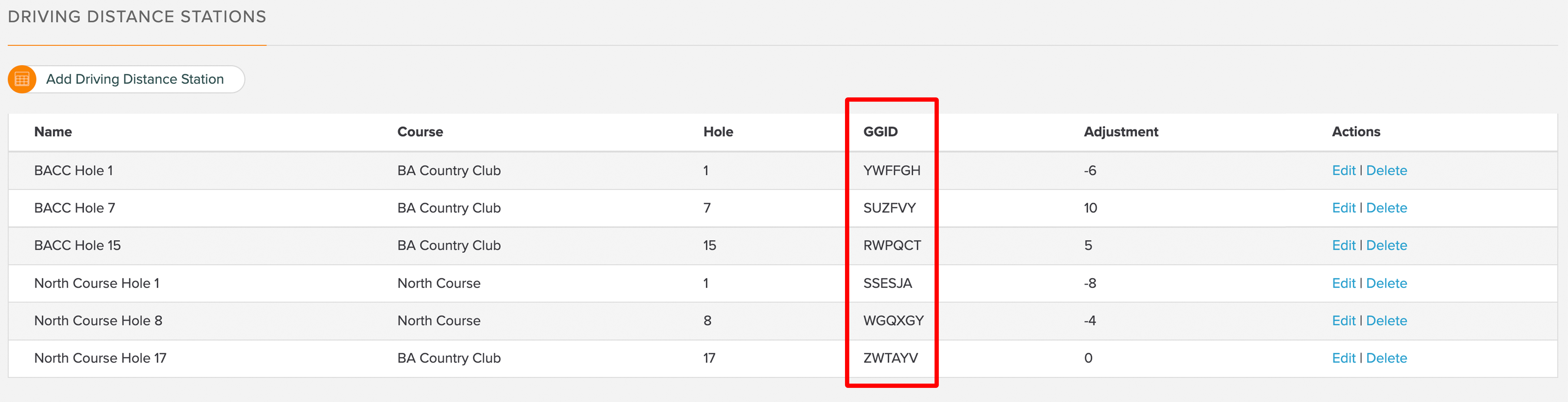Edit the North Course Hole 8 station
The image size is (1568, 402).
1343,320
